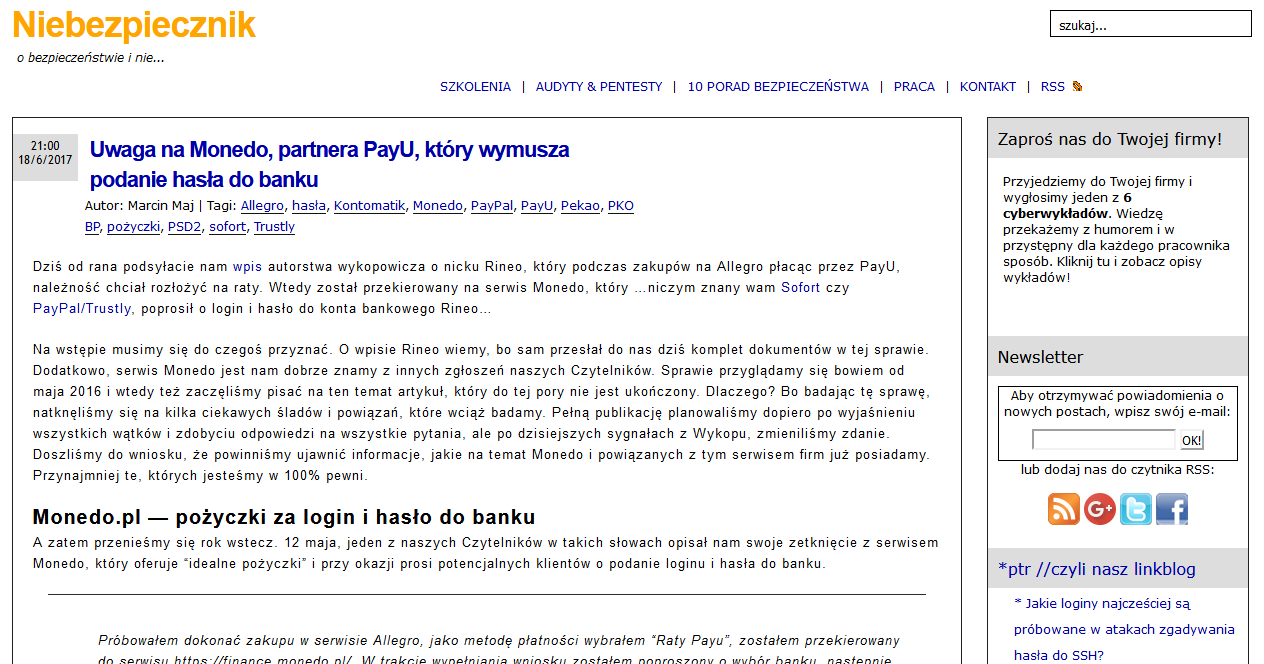The image size is (1264, 664).
Task: Open the sofort tag
Action: 227,227
